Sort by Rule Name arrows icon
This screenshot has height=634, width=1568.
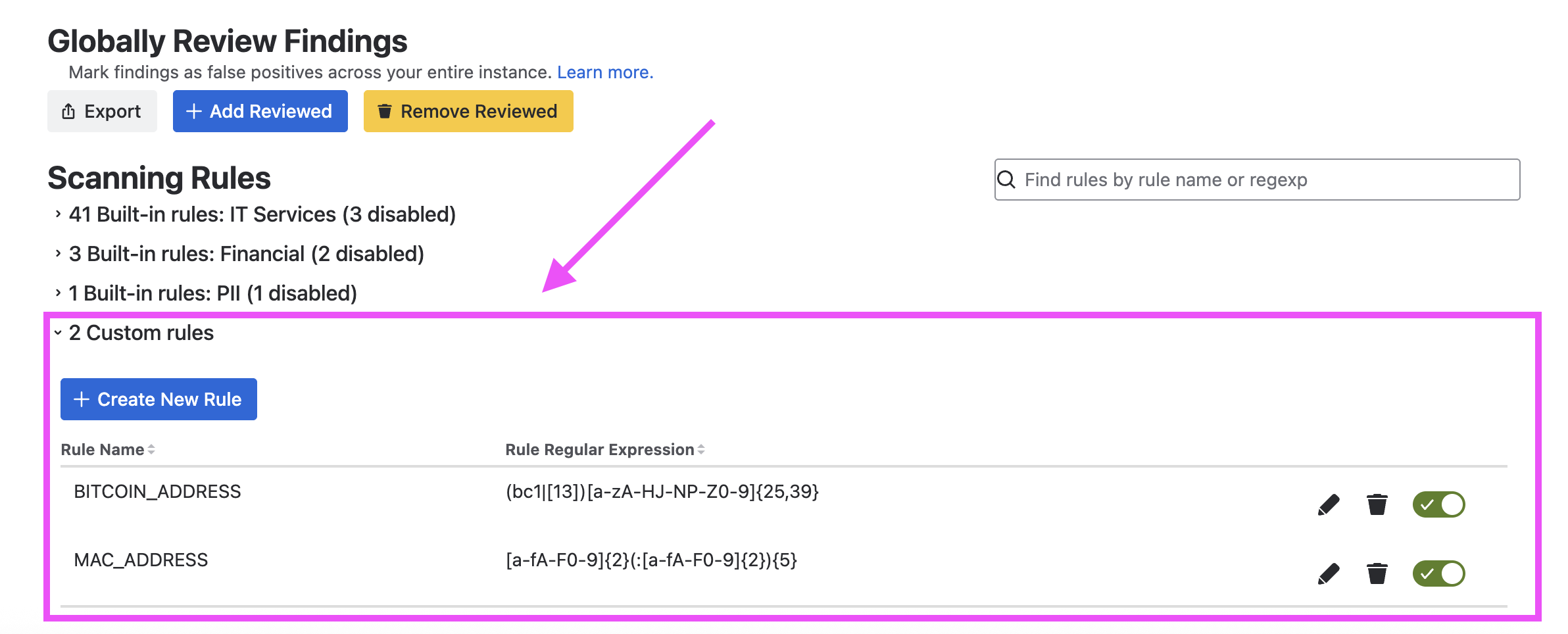click(151, 450)
